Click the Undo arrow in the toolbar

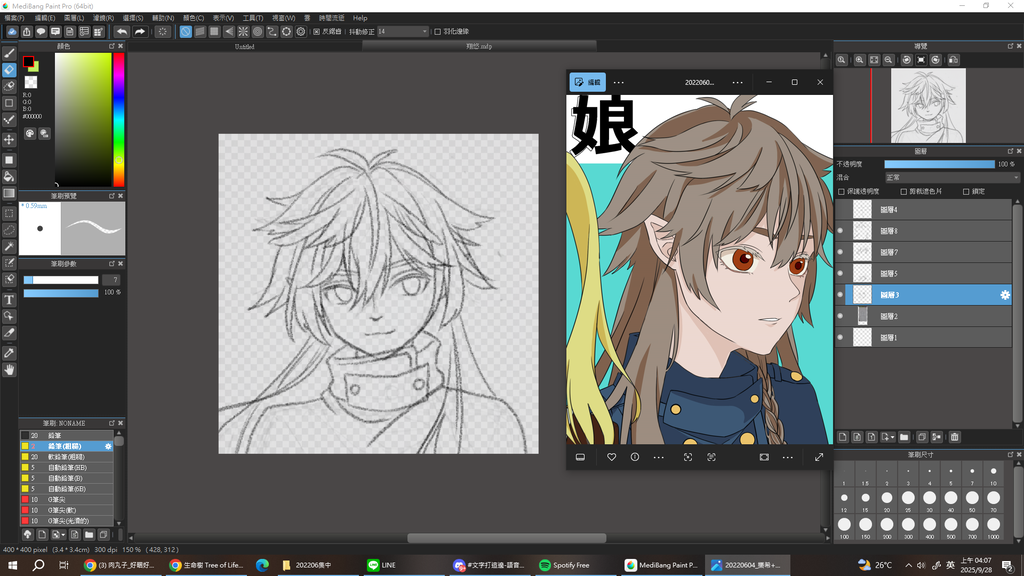121,32
